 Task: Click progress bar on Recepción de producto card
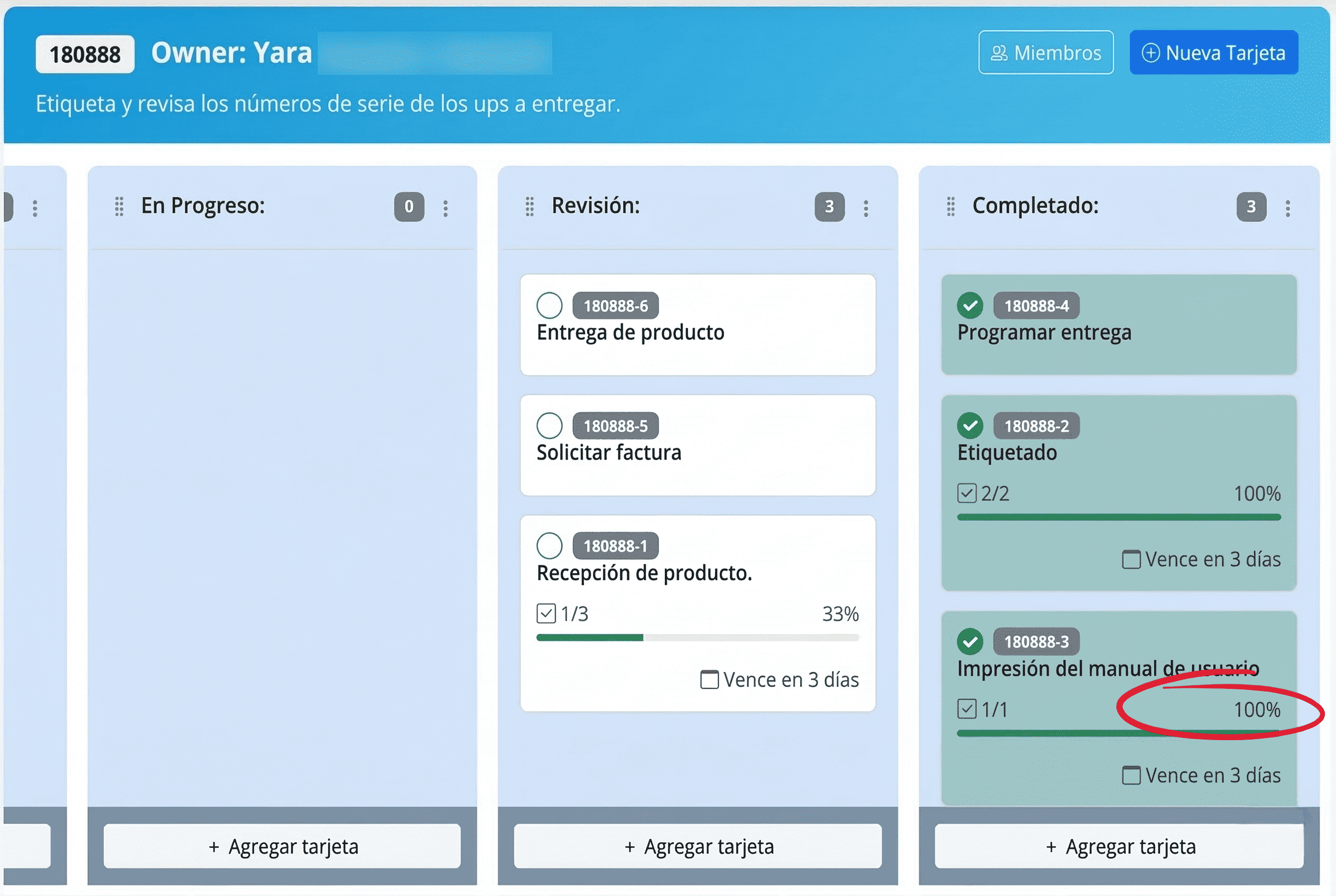[x=698, y=638]
